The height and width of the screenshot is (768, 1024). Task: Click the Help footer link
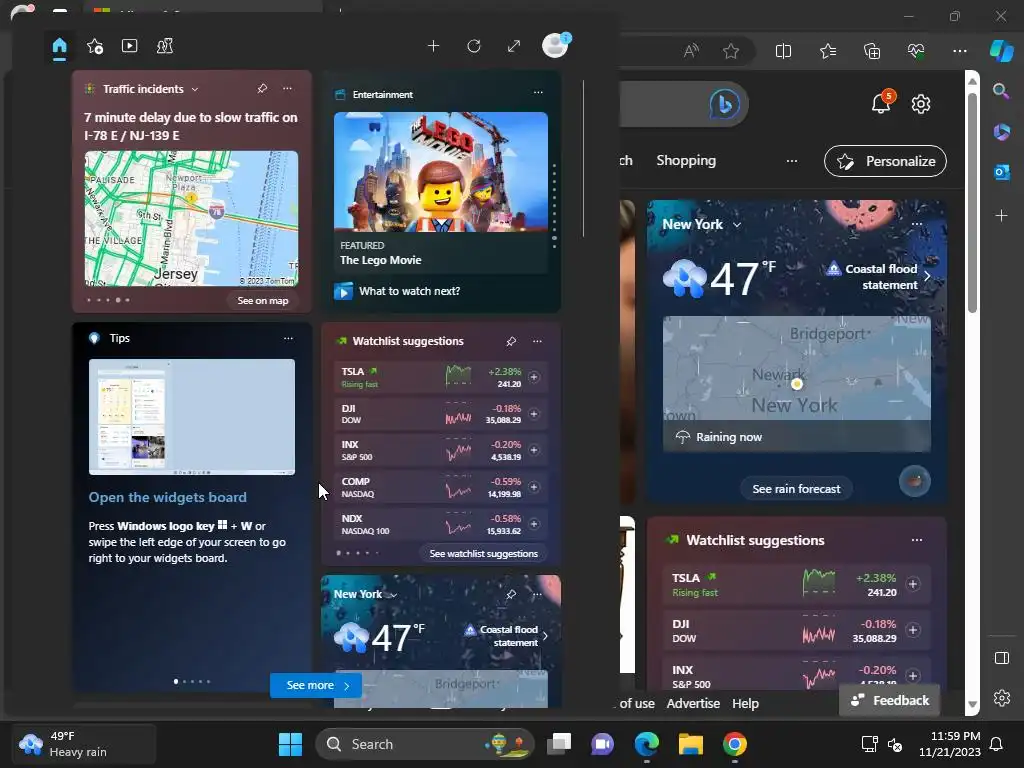coord(745,703)
